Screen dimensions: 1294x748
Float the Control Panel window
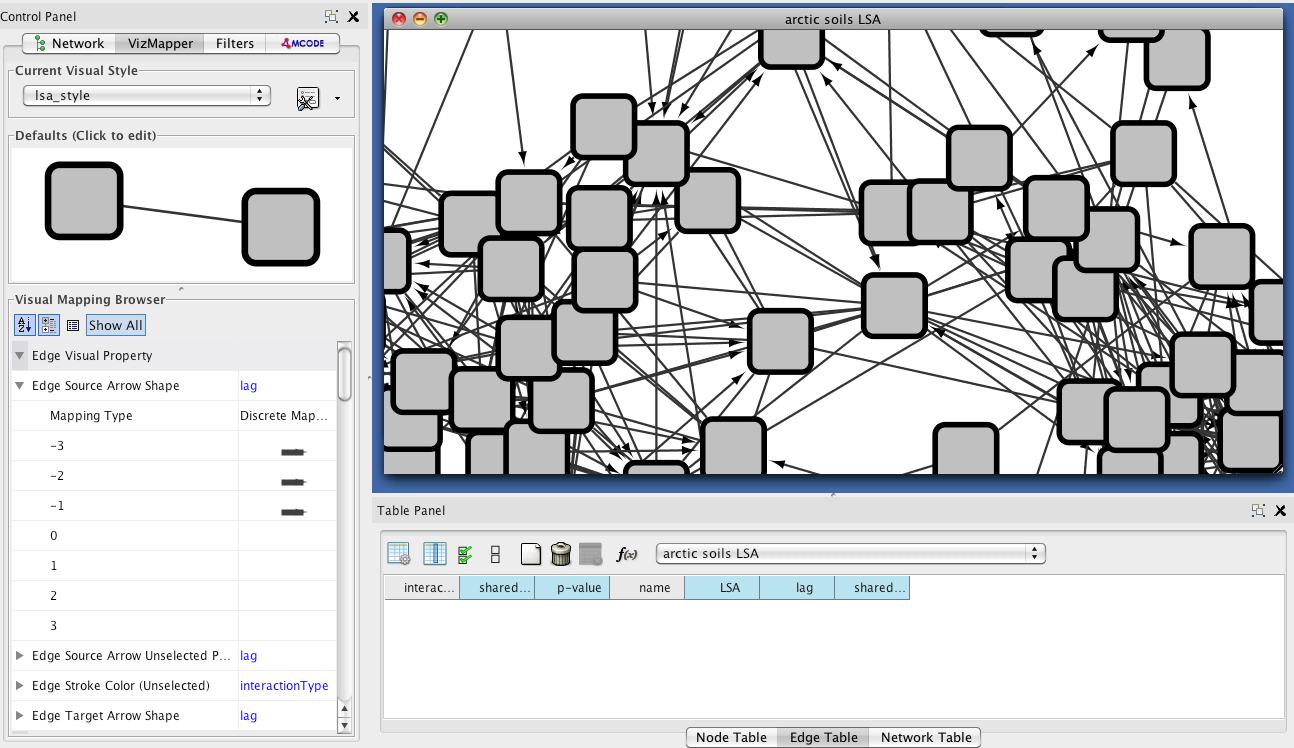pyautogui.click(x=331, y=17)
